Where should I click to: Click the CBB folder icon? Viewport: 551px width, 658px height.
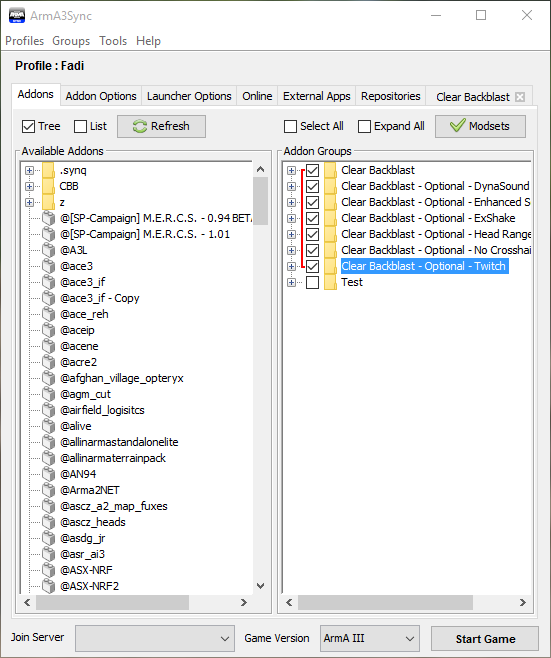(x=48, y=186)
